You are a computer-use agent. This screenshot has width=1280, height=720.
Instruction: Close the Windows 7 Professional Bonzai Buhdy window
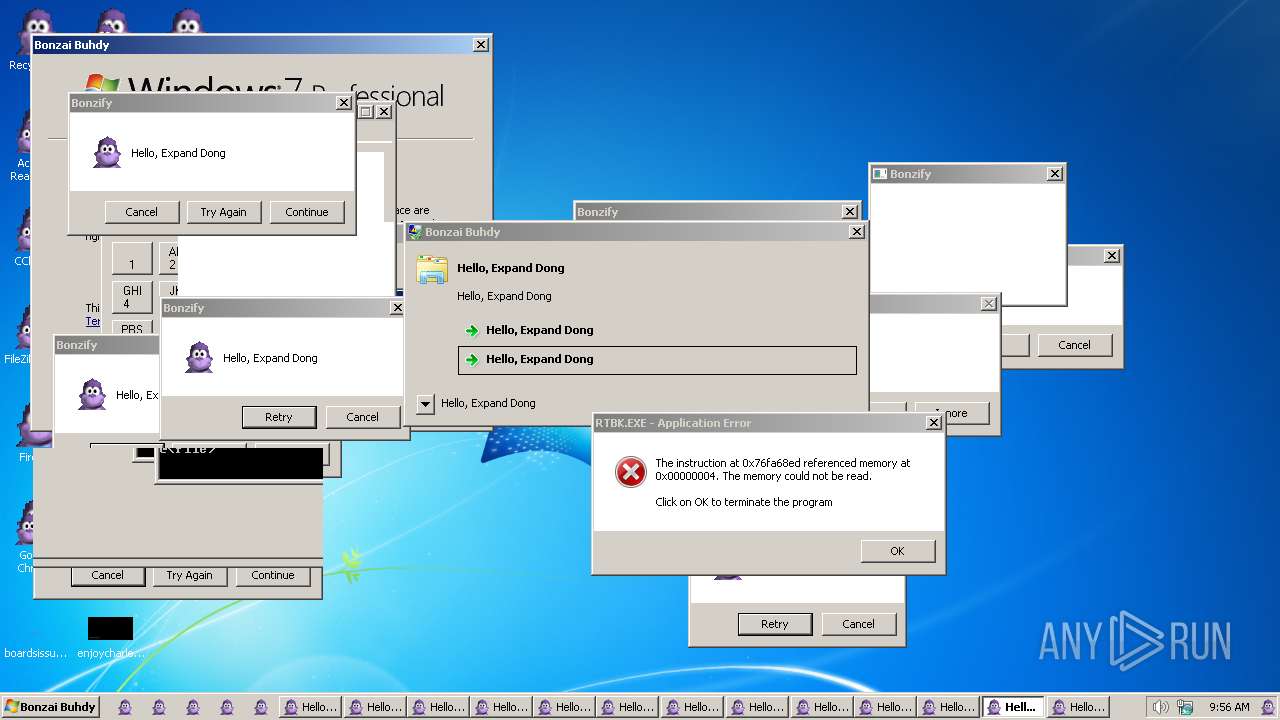pos(481,45)
